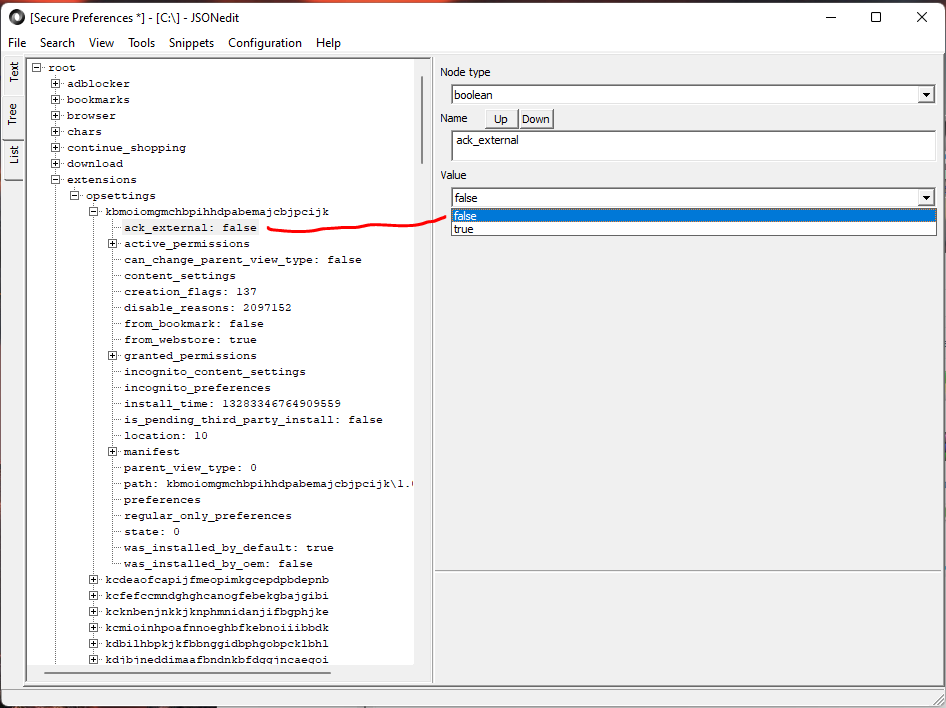Screen dimensions: 946x708
Task: Open the File menu
Action: [x=17, y=43]
